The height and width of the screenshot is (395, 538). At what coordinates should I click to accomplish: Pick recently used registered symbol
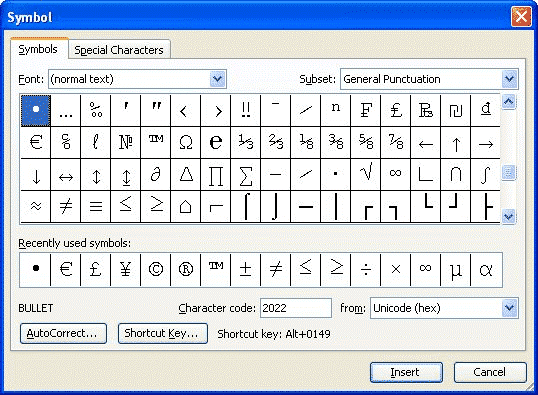[x=186, y=270]
